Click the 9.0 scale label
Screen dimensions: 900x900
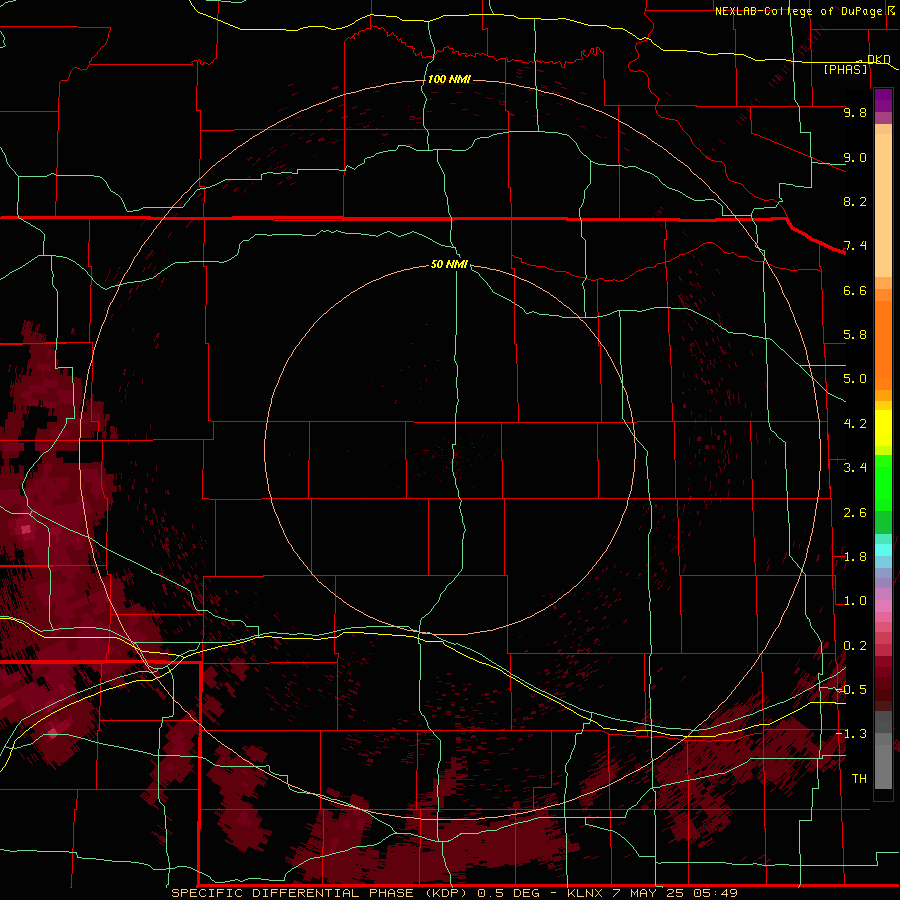point(855,157)
